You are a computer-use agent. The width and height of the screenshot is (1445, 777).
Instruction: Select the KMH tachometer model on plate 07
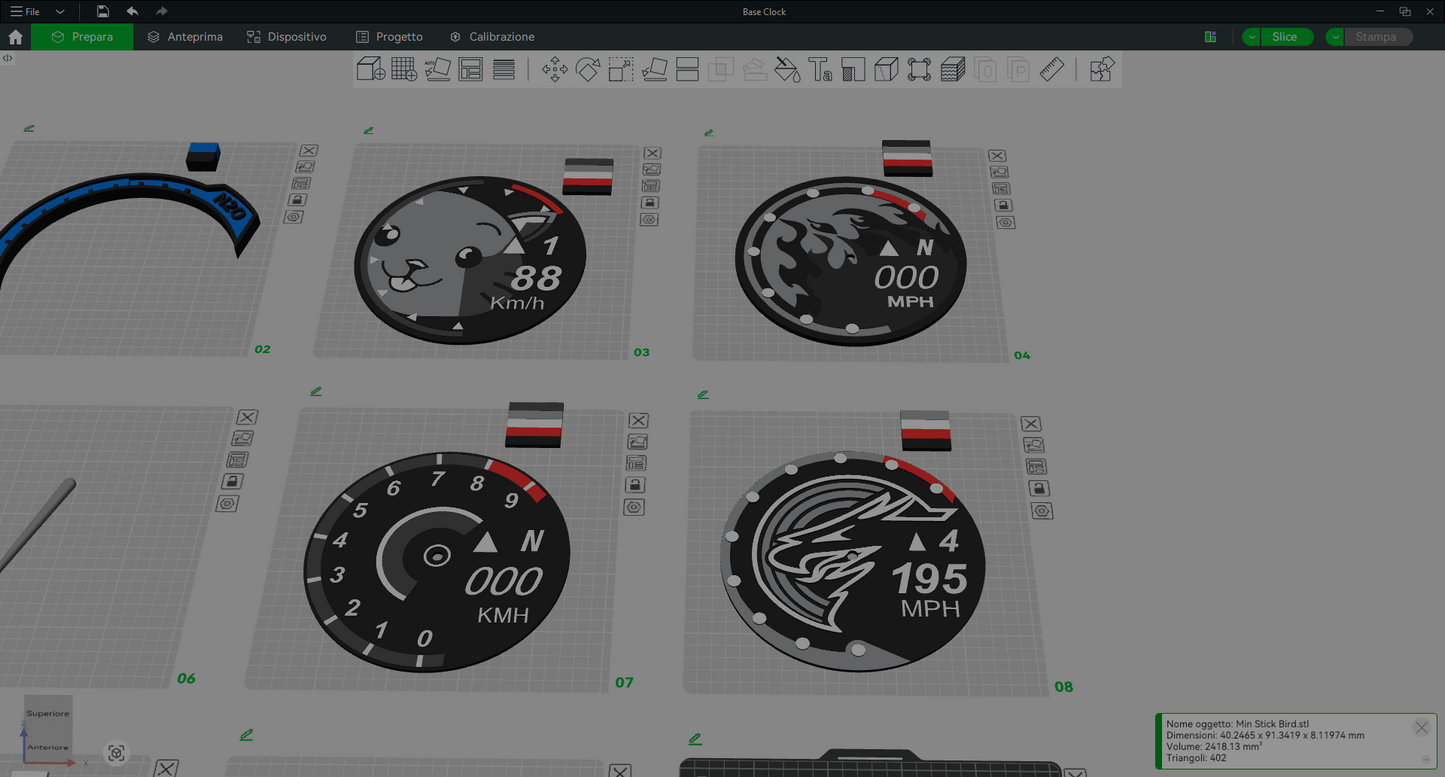click(x=437, y=562)
